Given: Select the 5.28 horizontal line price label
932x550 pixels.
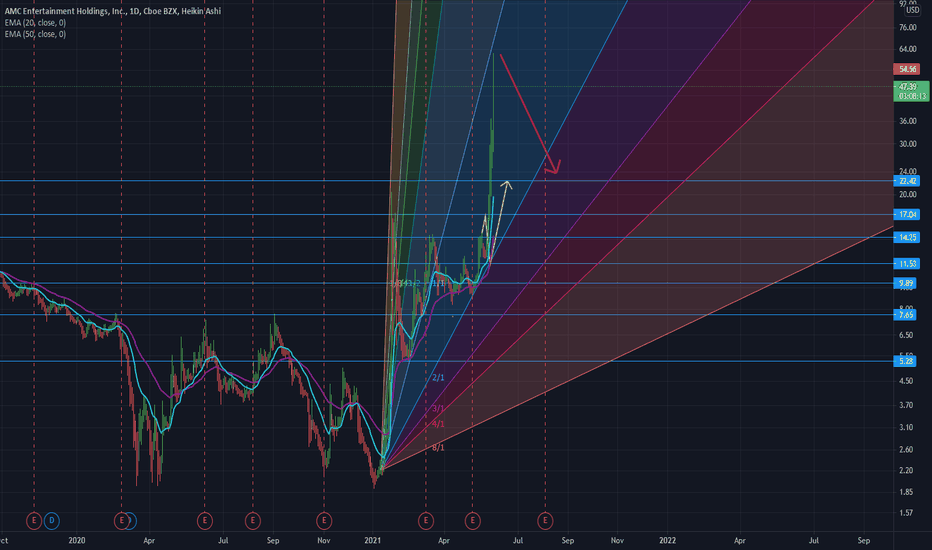Looking at the screenshot, I should coord(906,361).
